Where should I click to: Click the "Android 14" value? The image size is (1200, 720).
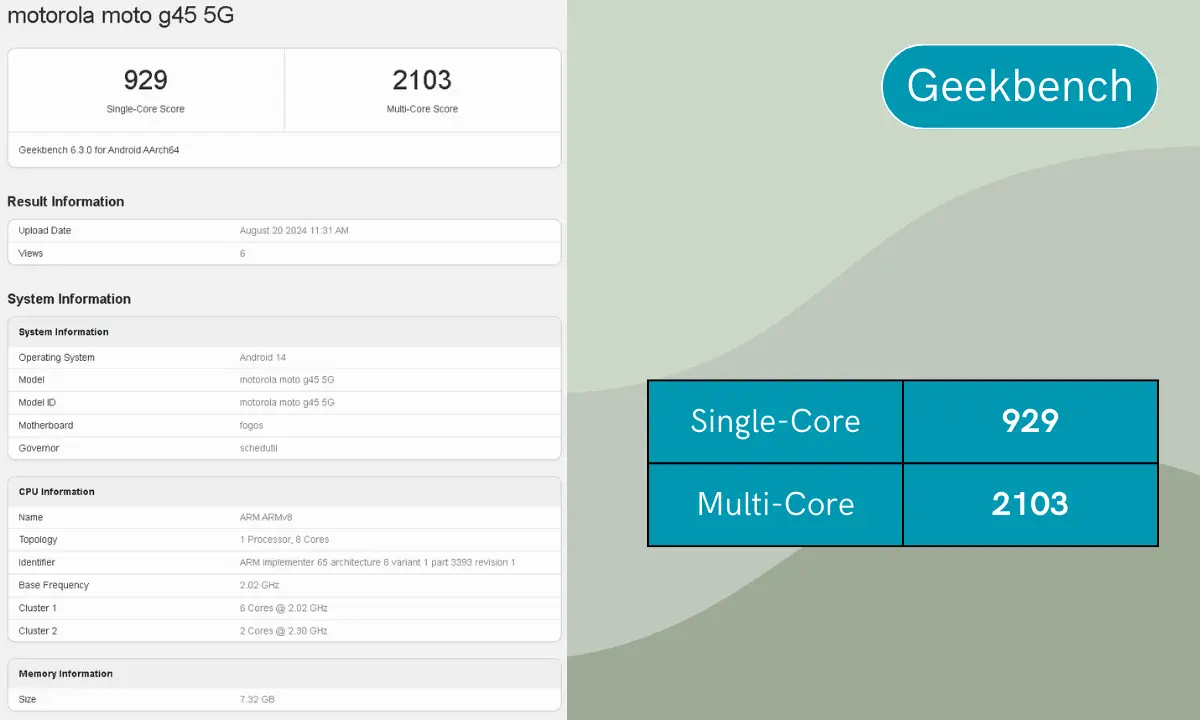coord(263,358)
